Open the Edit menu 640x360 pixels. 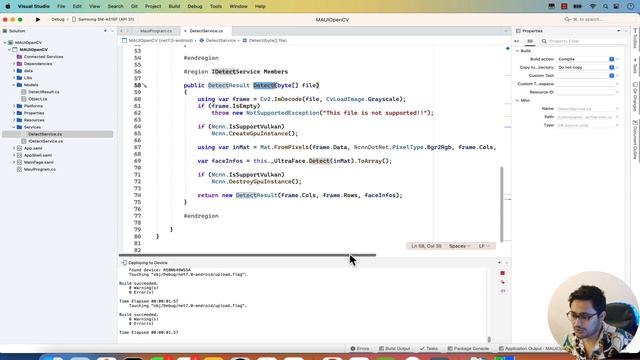77,6
